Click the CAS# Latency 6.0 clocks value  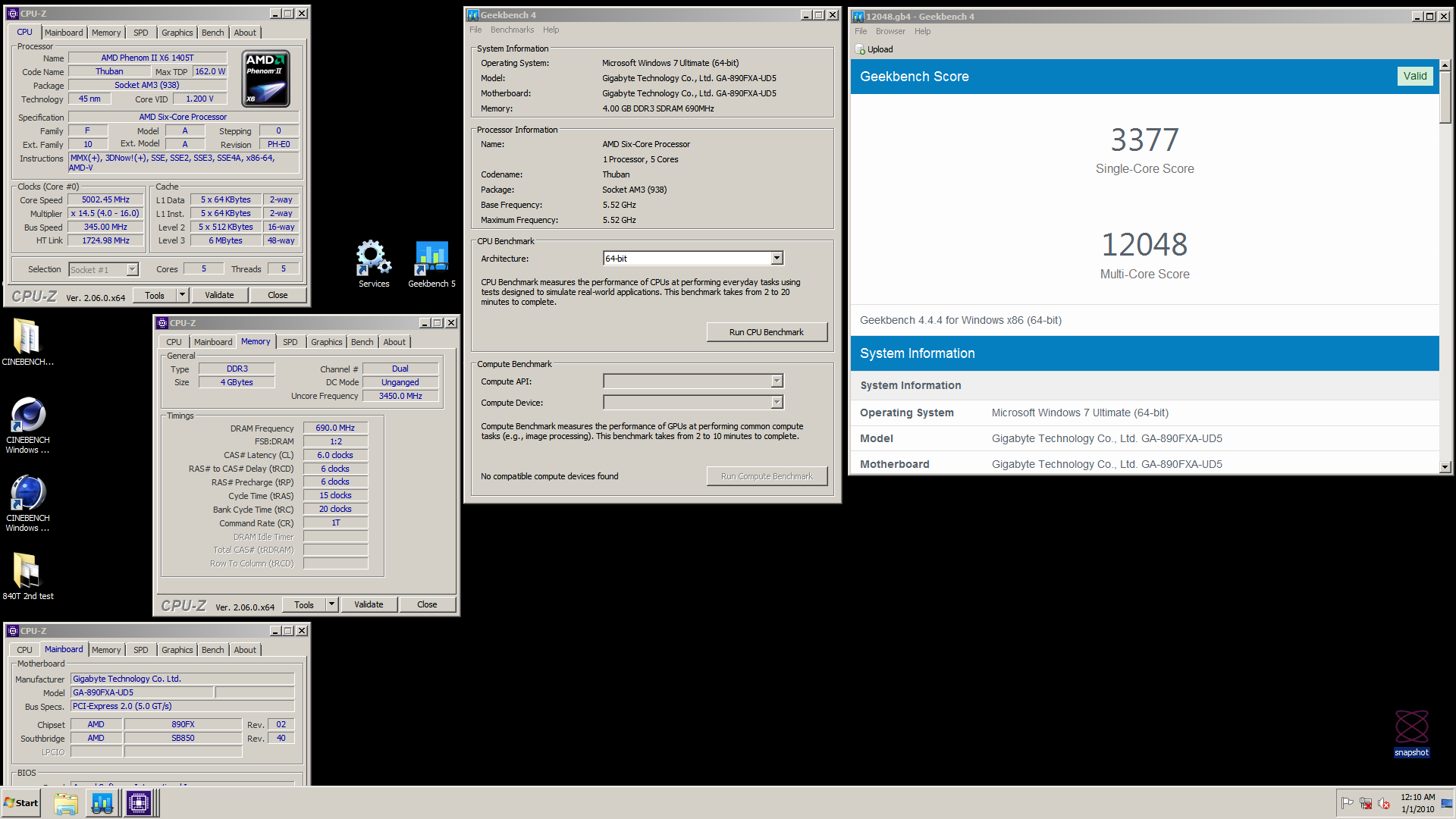tap(335, 455)
